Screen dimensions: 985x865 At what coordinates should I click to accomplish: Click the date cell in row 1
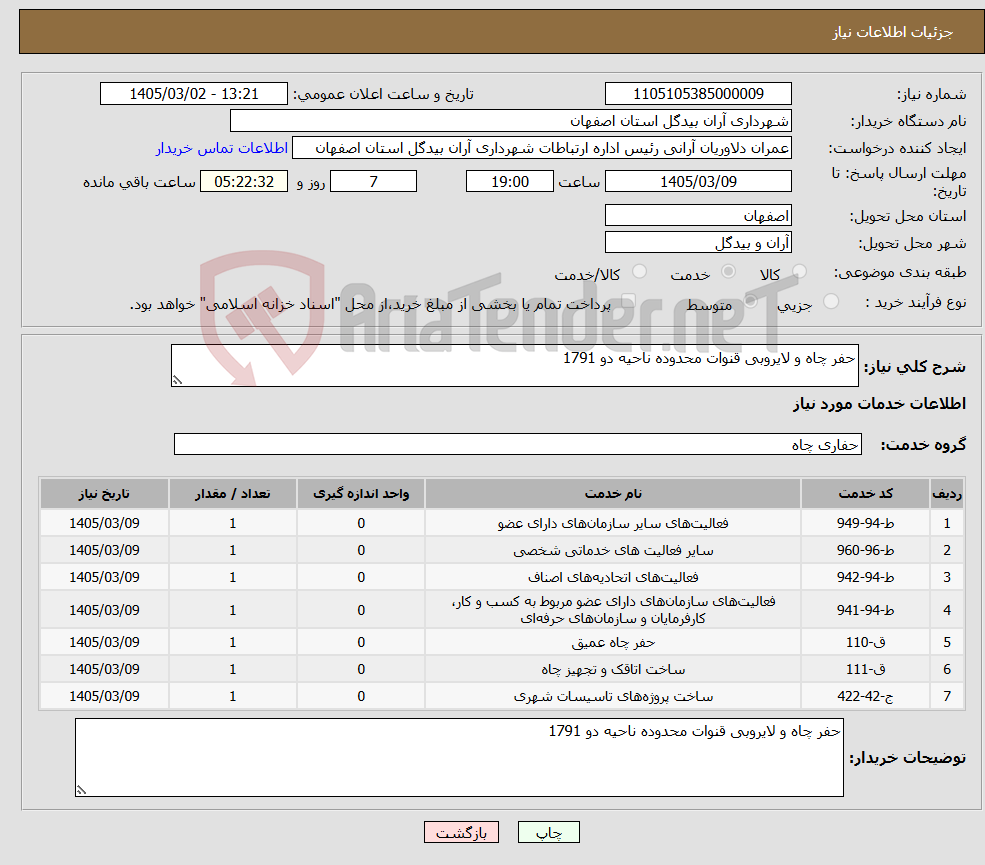104,523
